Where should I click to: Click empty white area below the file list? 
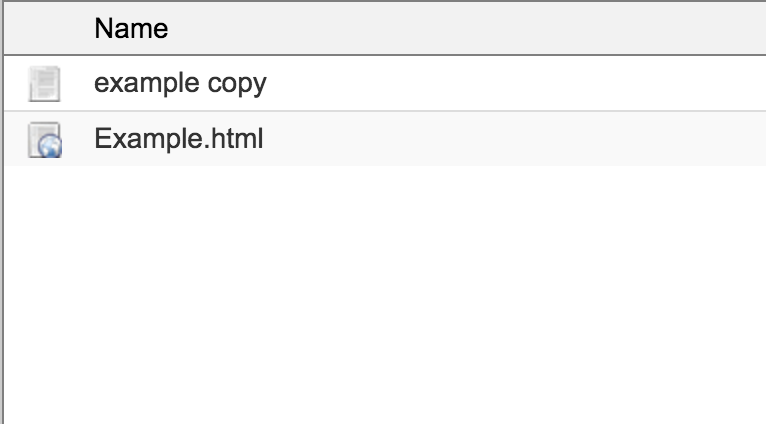385,295
